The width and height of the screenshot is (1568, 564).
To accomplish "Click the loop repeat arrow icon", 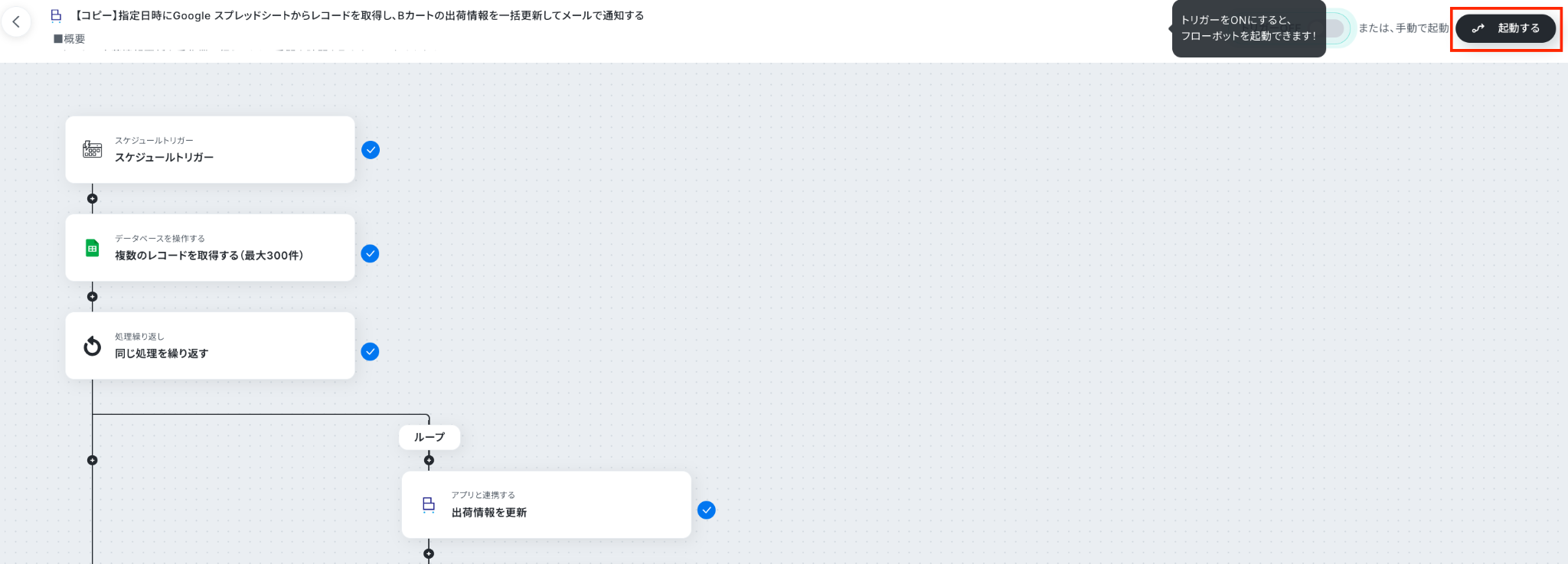I will tap(92, 346).
